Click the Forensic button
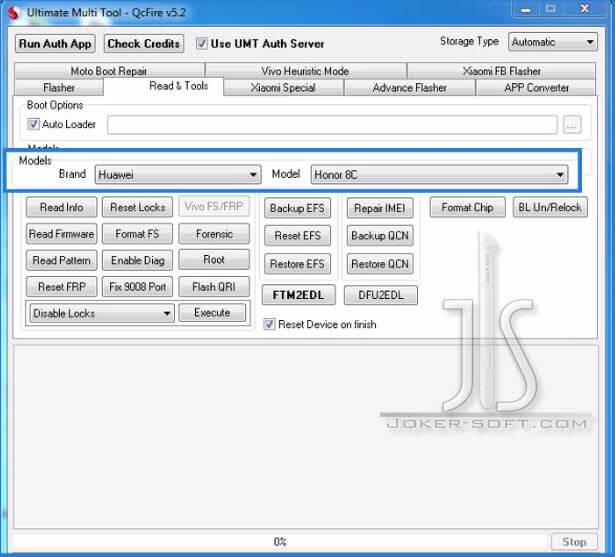 214,234
